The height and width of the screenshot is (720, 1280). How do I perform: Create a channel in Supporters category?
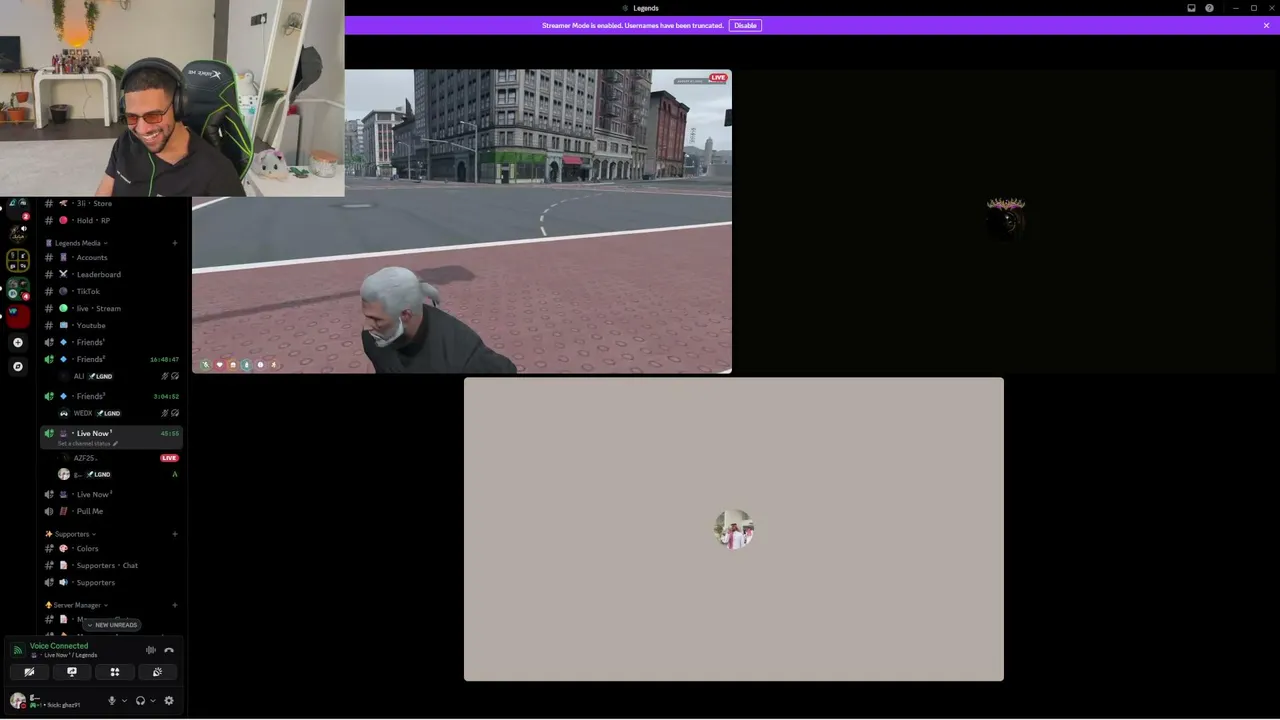point(174,534)
